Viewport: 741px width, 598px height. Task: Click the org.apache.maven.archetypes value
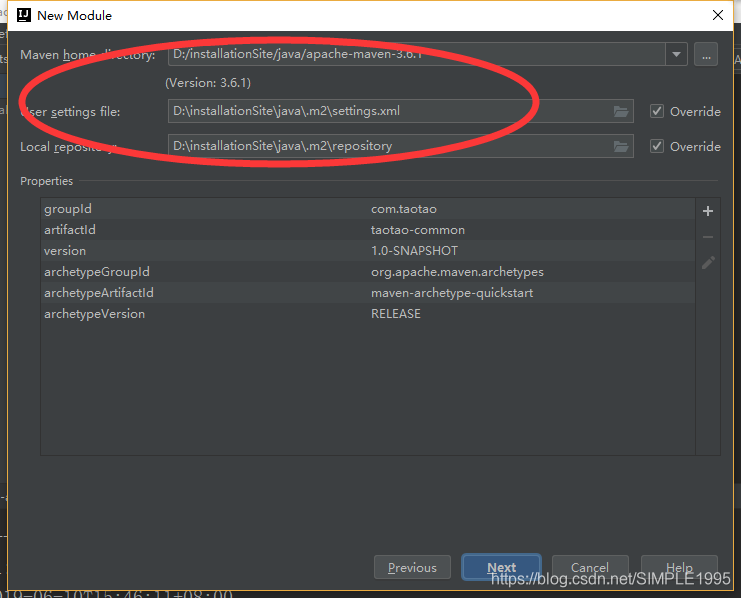457,272
